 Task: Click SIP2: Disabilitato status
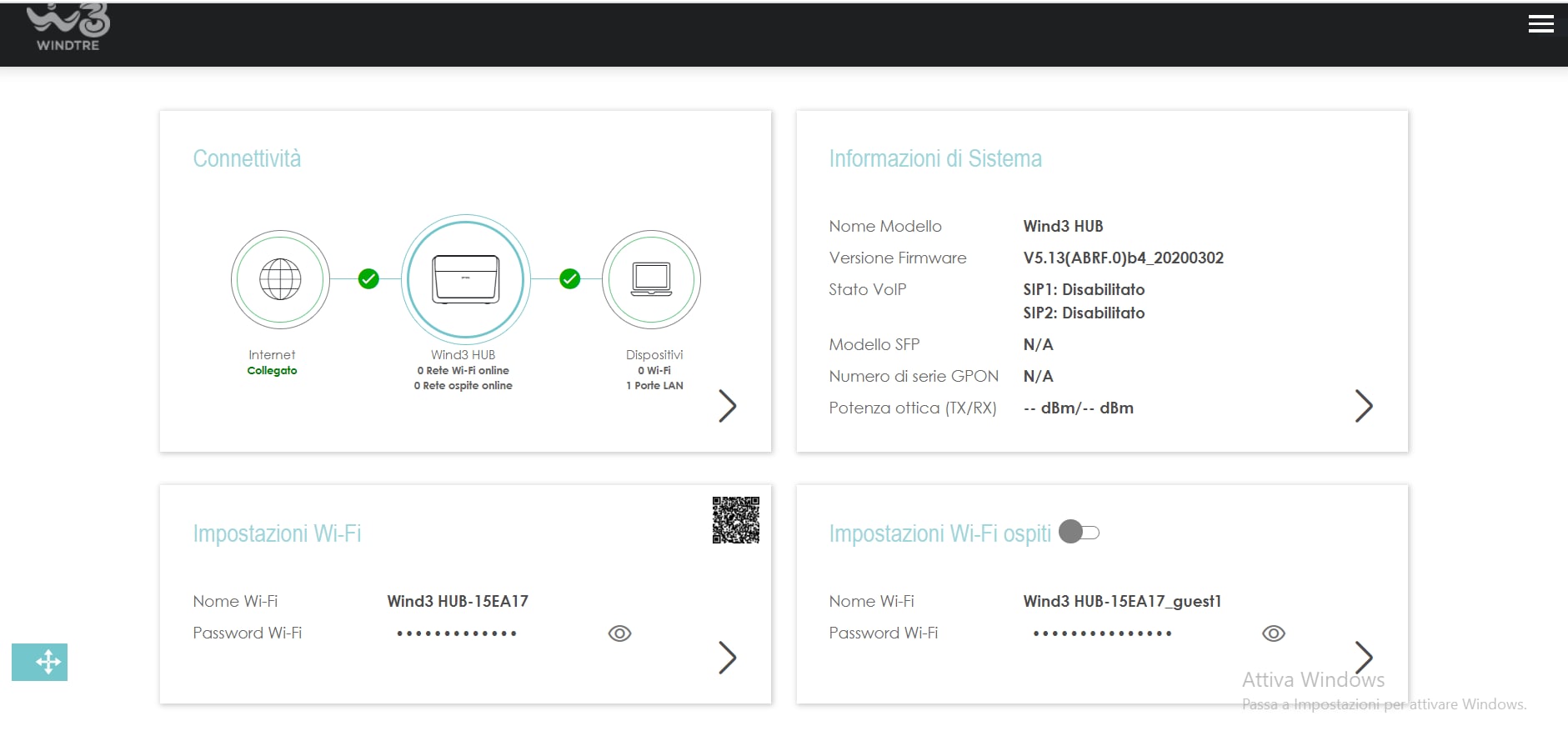pos(1084,313)
